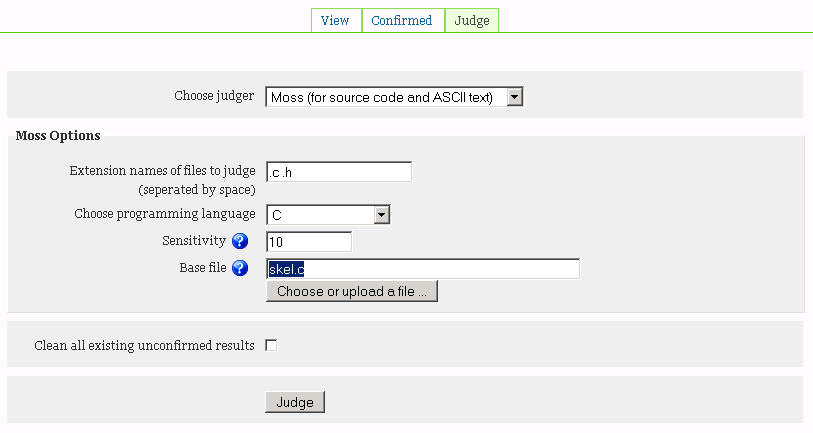Switch to the View tab
Screen dimensions: 813x433
[335, 21]
